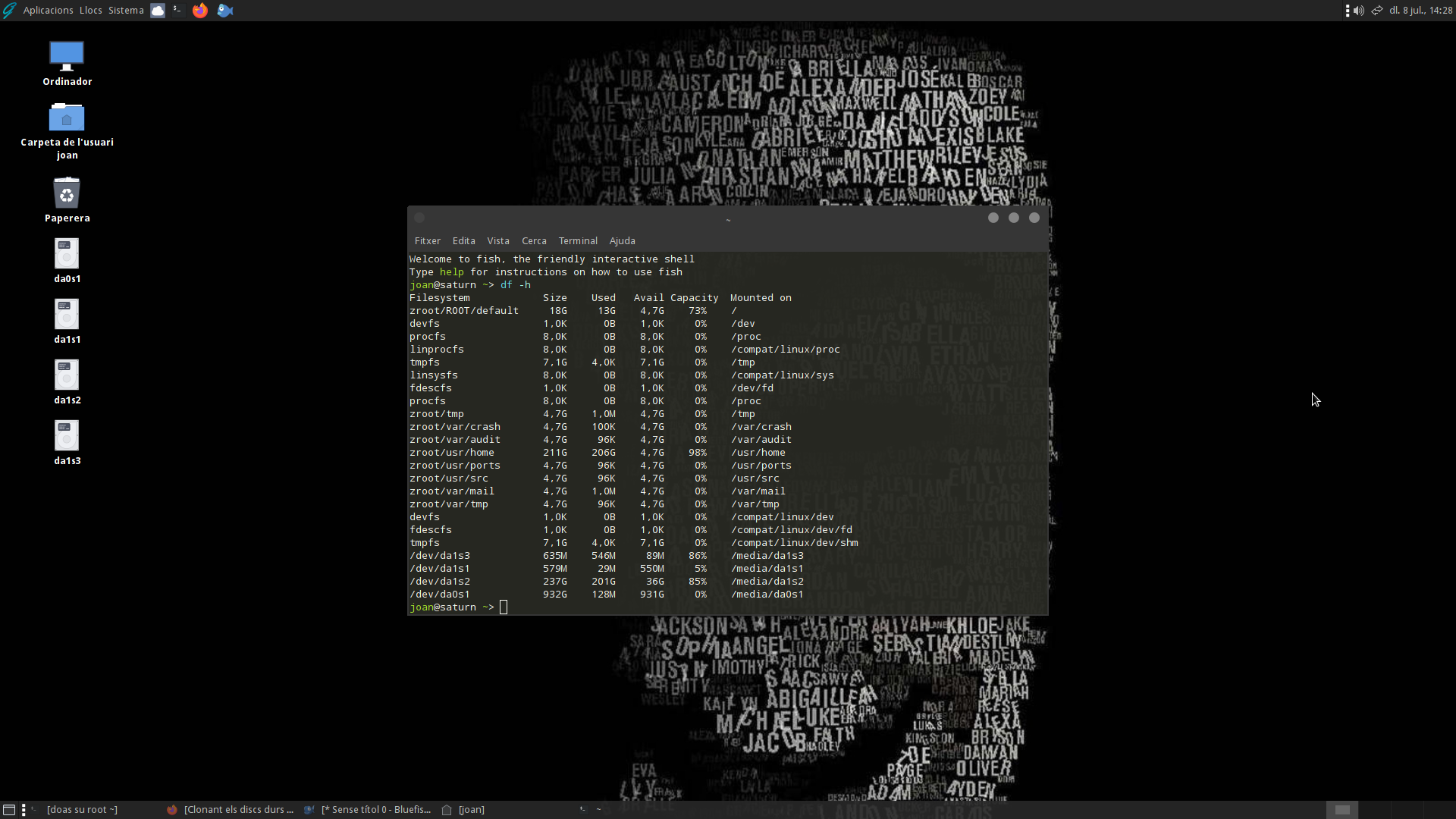This screenshot has width=1456, height=819.
Task: Click the cloud icon in top panel
Action: pos(158,10)
